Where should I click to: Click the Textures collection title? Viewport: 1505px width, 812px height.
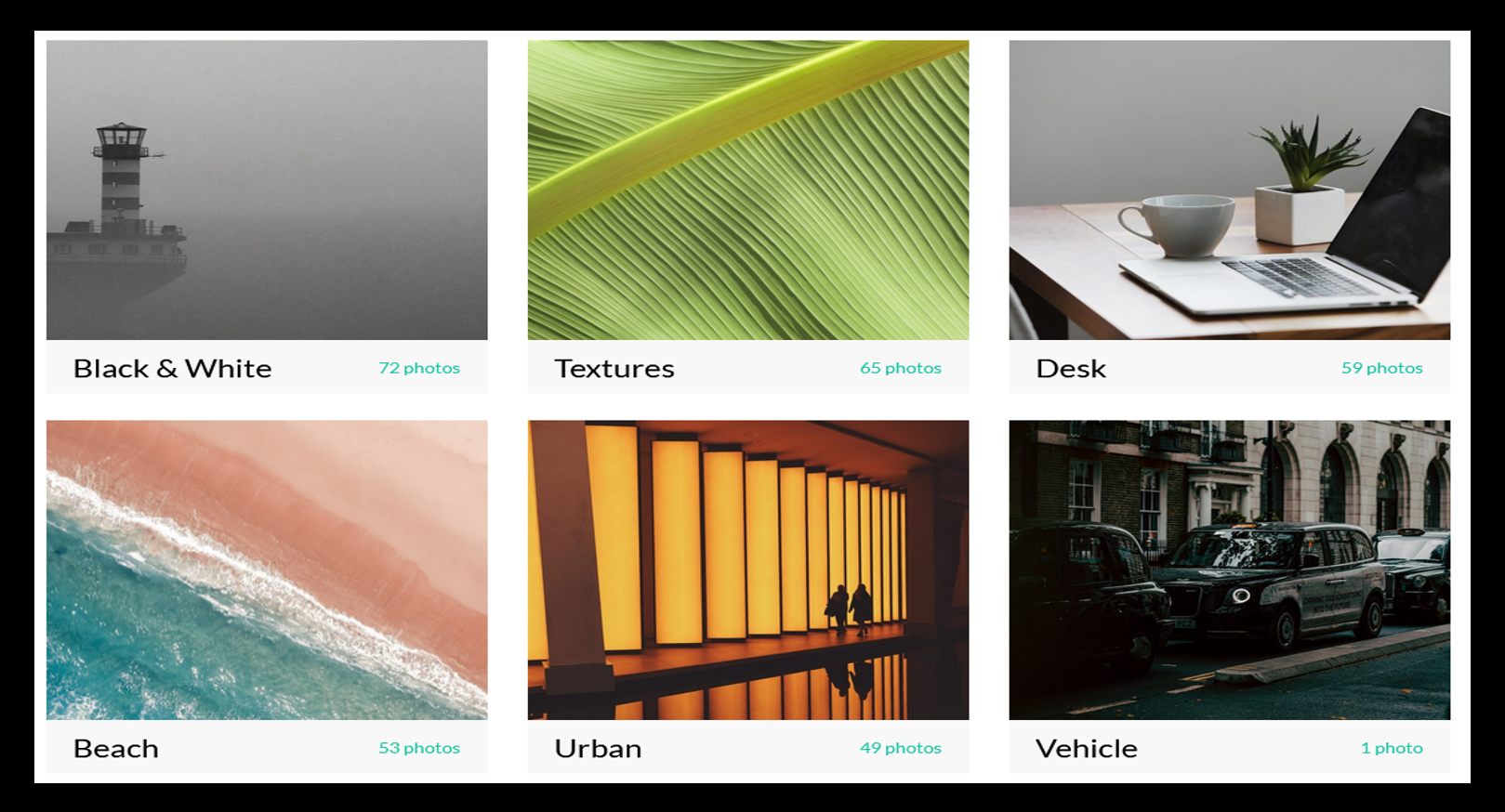[614, 369]
